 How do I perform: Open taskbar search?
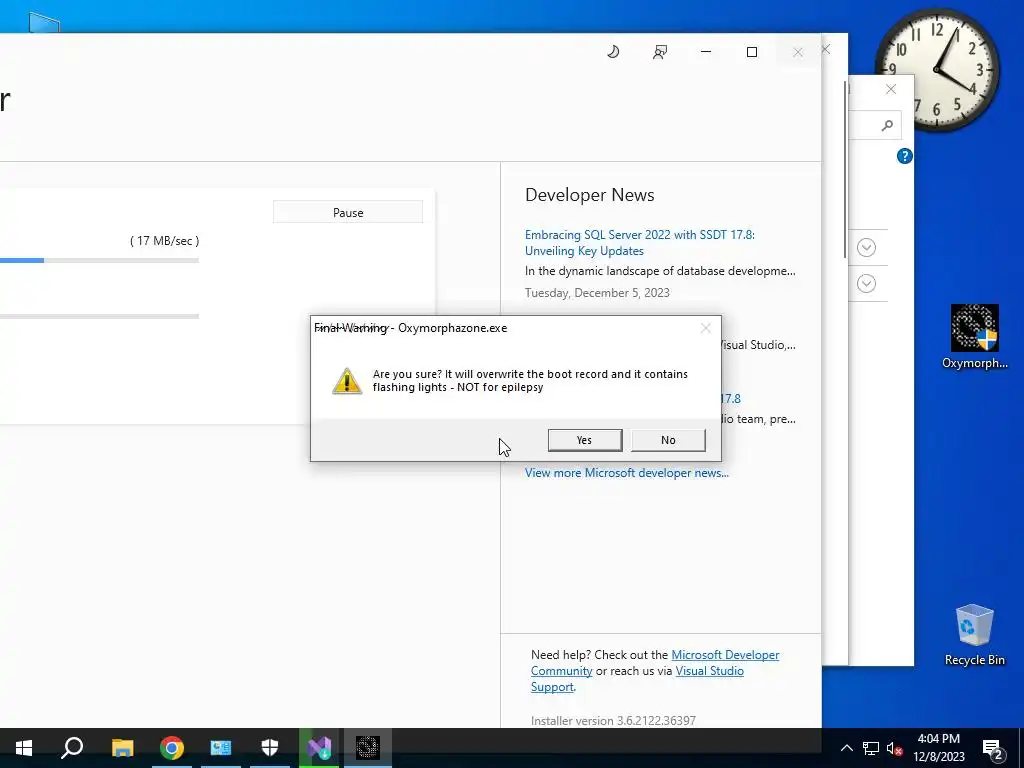tap(72, 748)
